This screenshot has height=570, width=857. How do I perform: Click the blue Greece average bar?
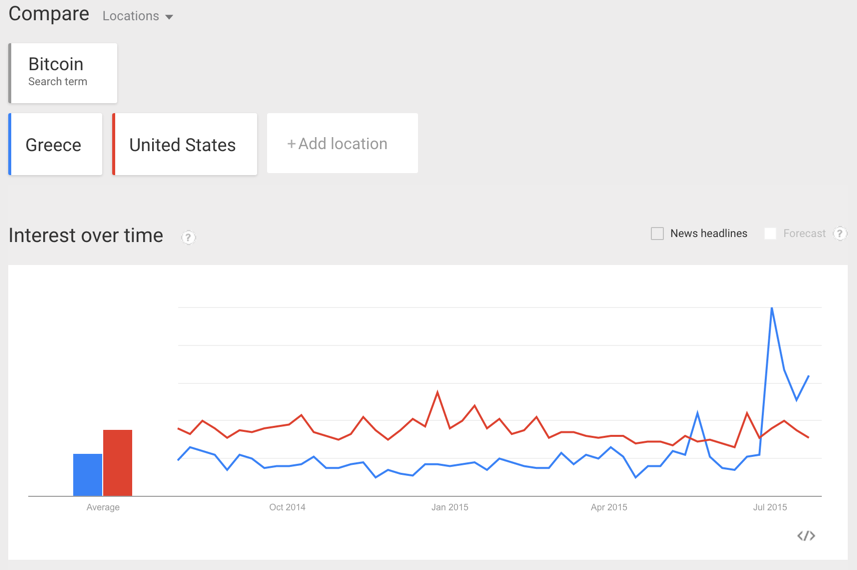(x=87, y=475)
